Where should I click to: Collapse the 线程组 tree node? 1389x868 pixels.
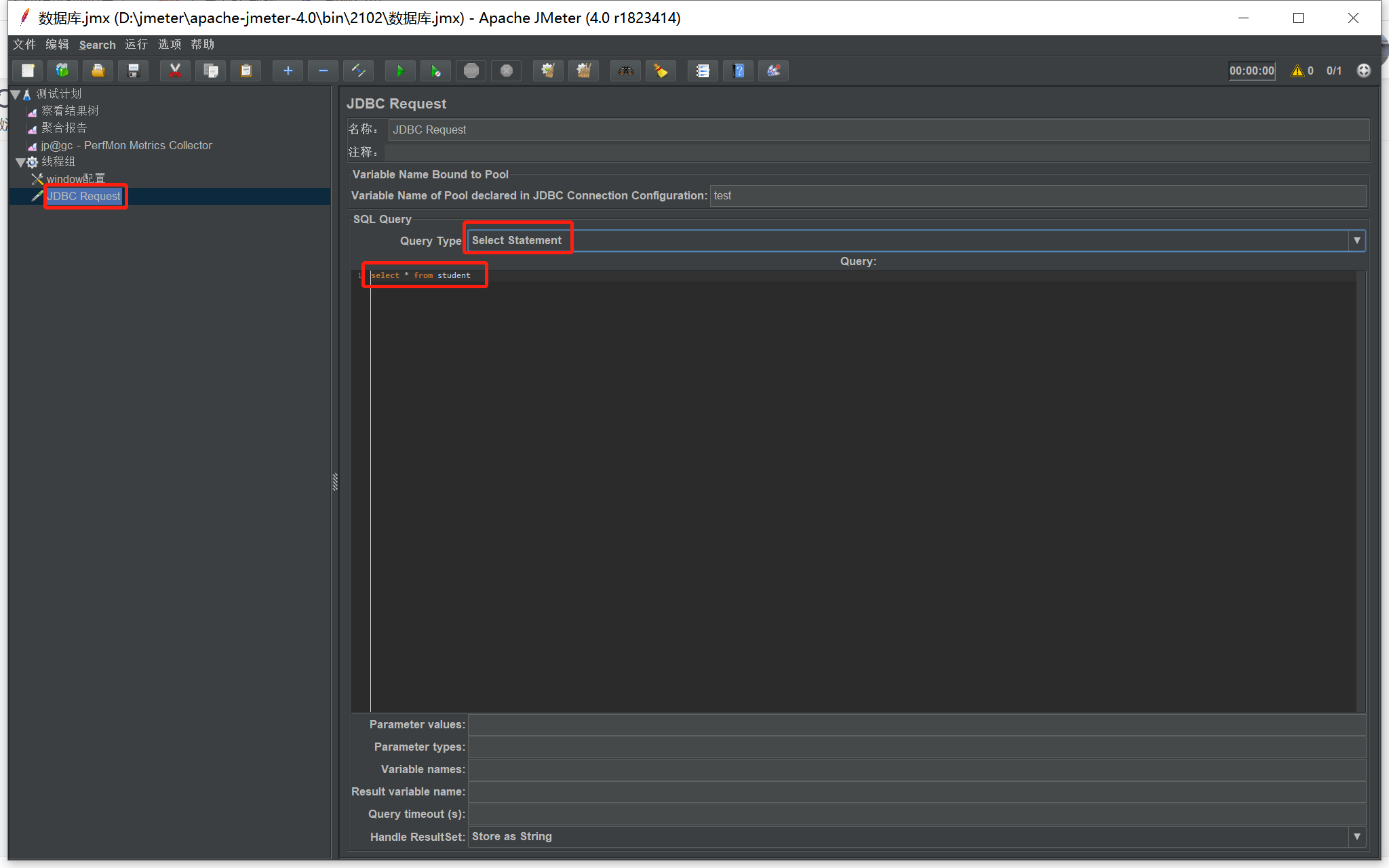pos(20,162)
